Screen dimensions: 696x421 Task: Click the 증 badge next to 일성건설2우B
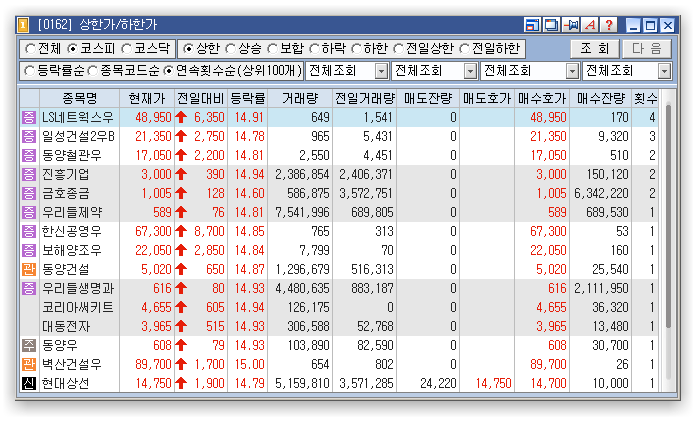[x=29, y=136]
